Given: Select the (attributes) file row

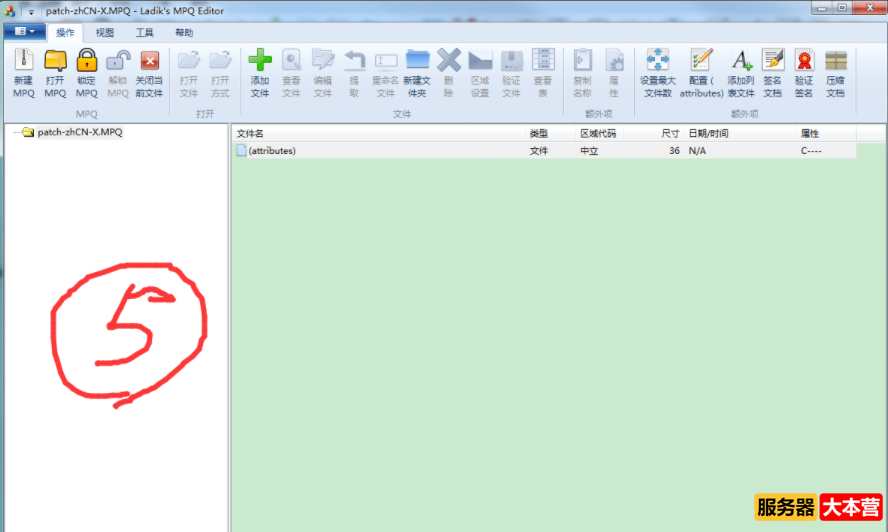Looking at the screenshot, I should [544, 151].
